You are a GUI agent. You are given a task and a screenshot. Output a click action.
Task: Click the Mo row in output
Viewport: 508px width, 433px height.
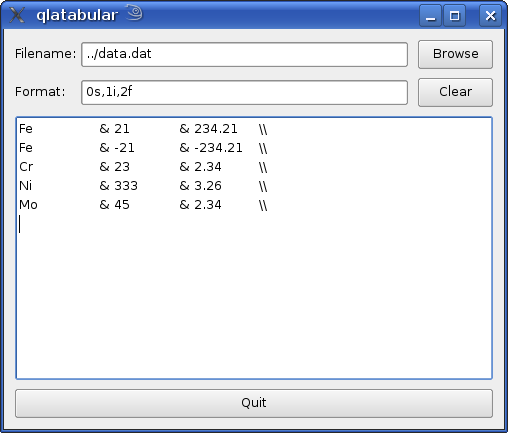pos(143,205)
